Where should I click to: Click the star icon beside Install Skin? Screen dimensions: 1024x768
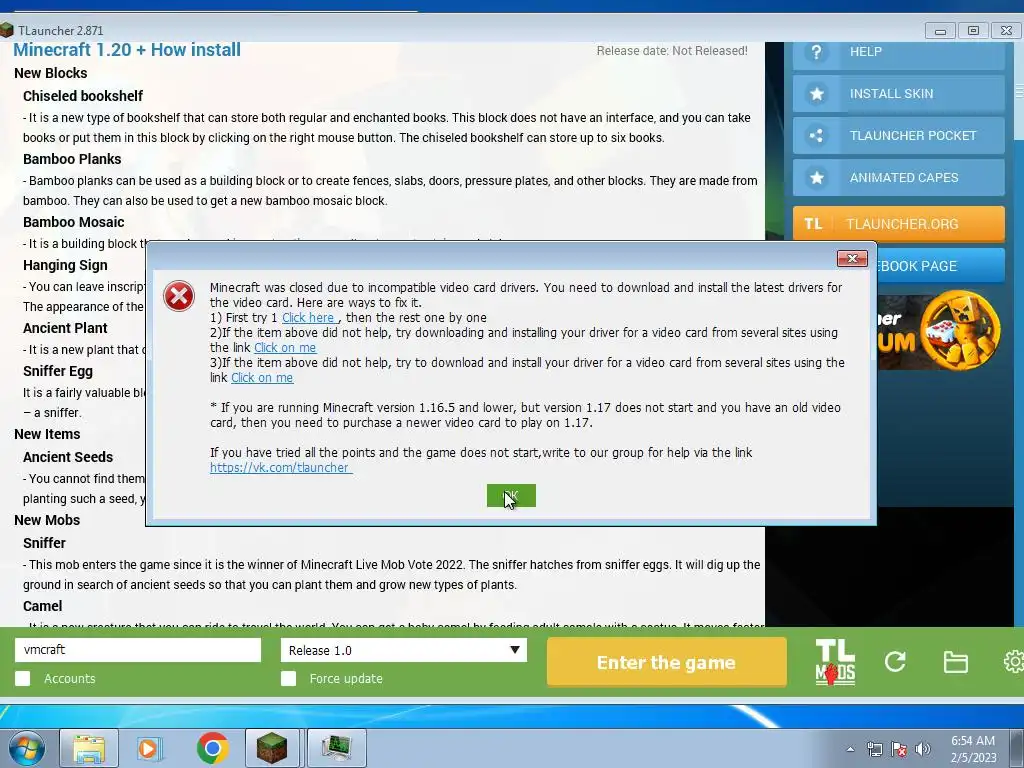(x=816, y=94)
